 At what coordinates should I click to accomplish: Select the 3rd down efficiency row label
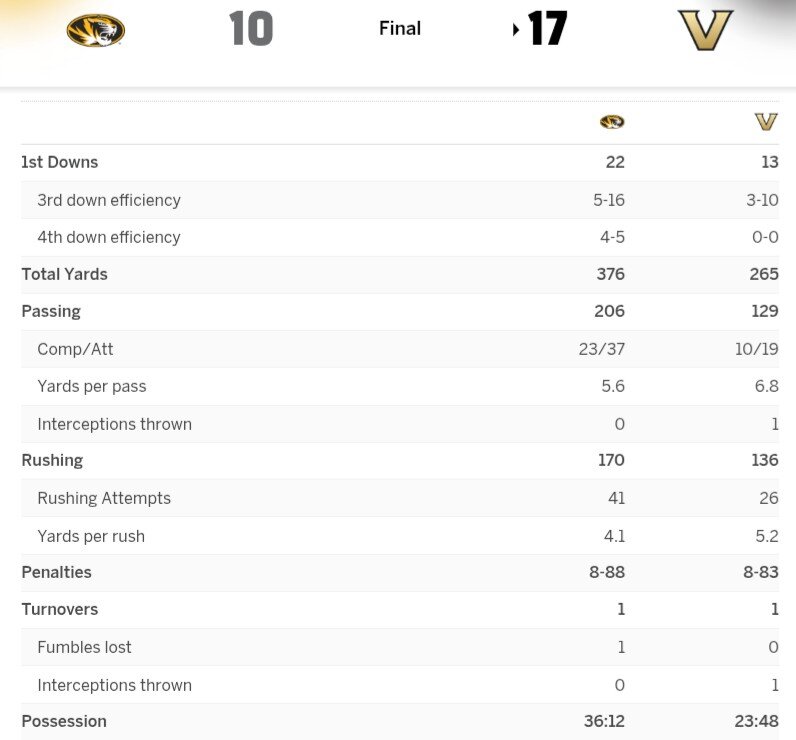[109, 200]
